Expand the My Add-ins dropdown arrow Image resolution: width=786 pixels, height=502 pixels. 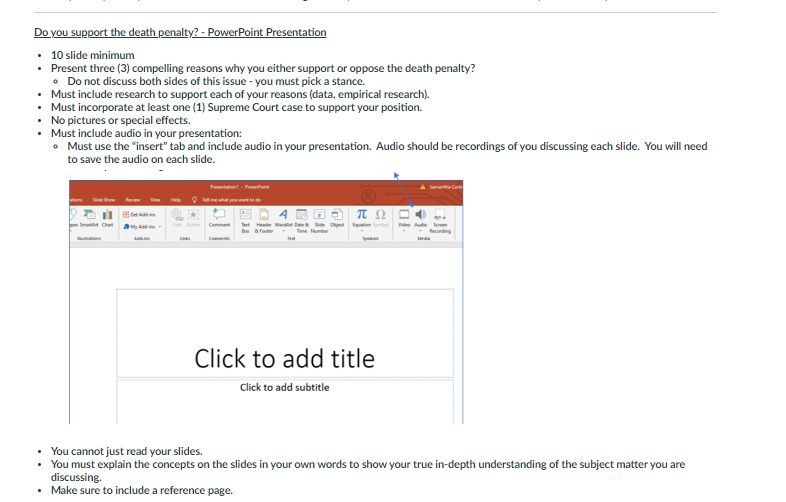pyautogui.click(x=160, y=227)
